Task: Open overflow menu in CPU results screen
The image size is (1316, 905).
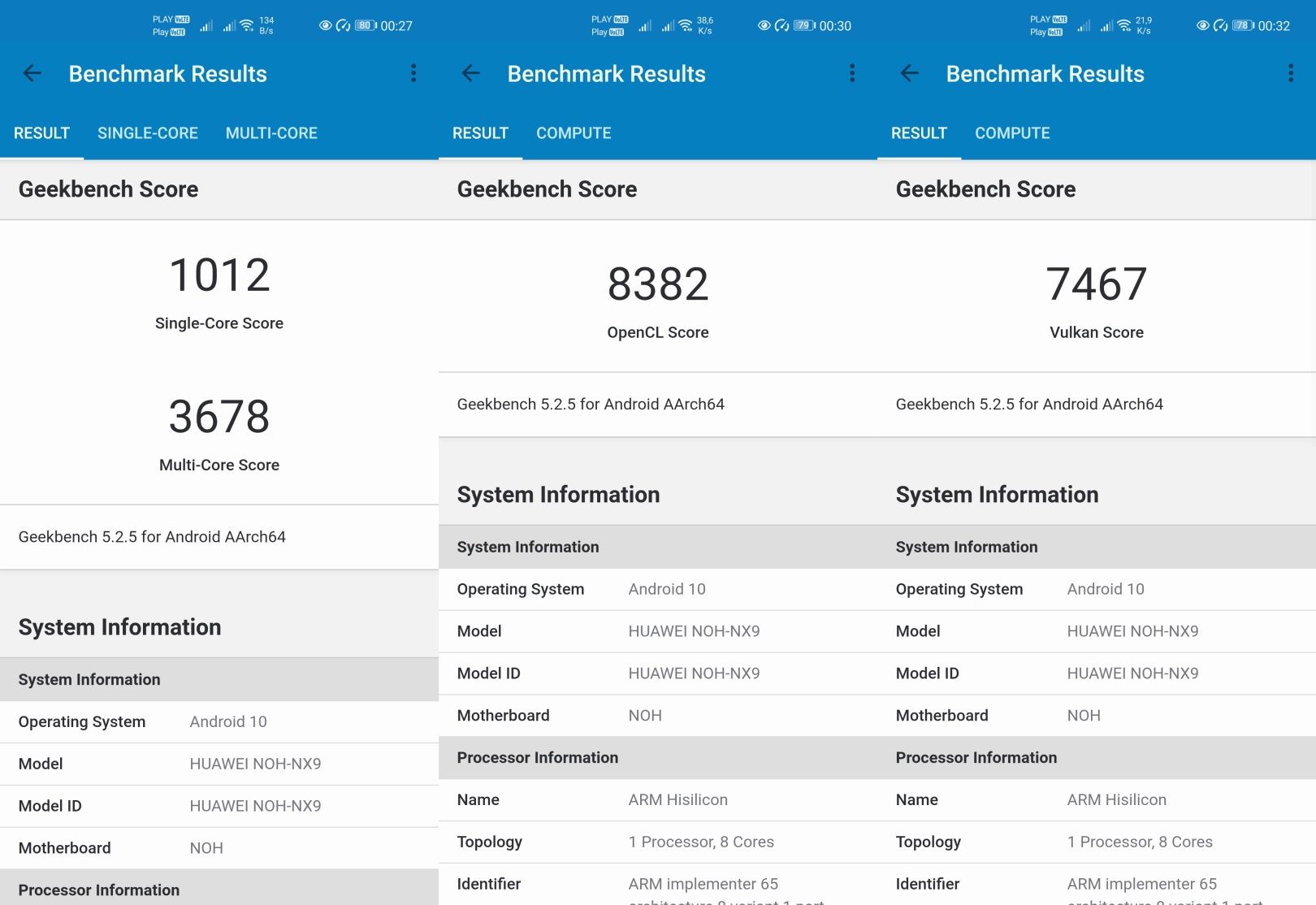Action: [413, 74]
